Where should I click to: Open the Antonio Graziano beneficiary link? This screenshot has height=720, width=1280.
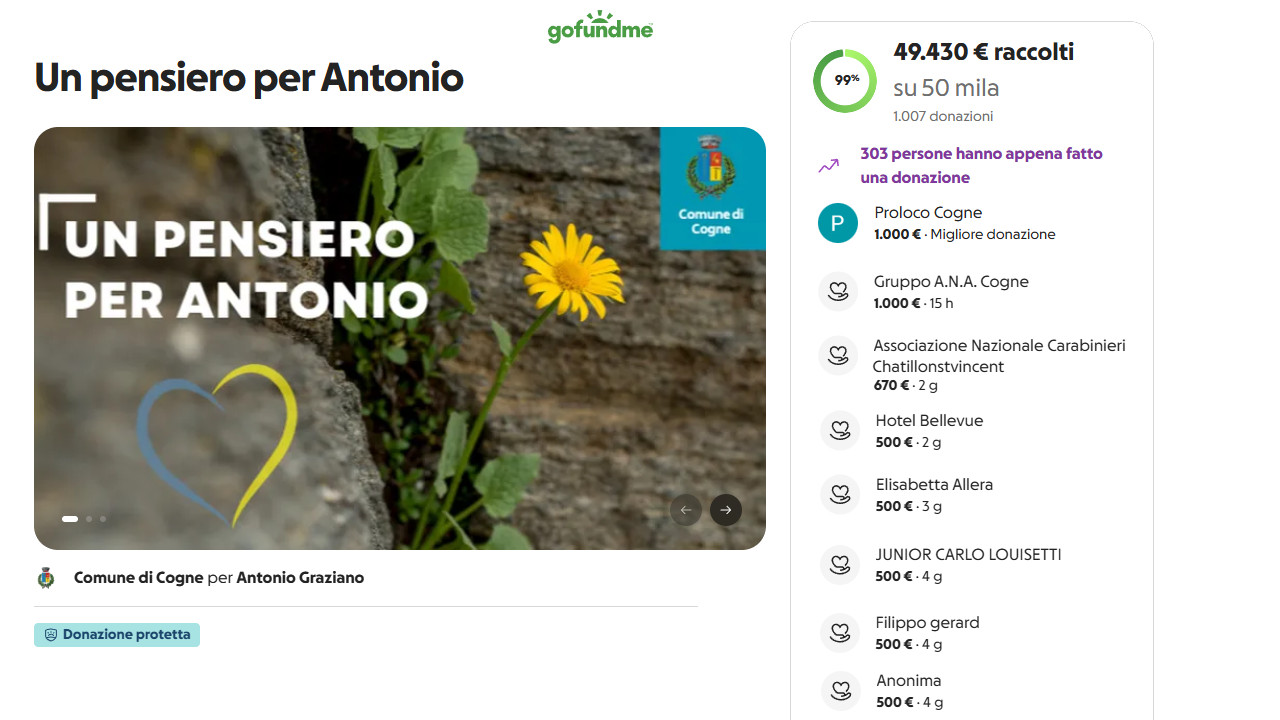(300, 577)
